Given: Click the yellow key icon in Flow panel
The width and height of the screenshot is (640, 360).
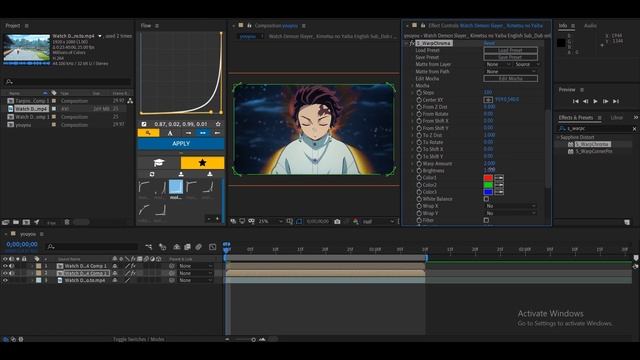Looking at the screenshot, I should [148, 133].
